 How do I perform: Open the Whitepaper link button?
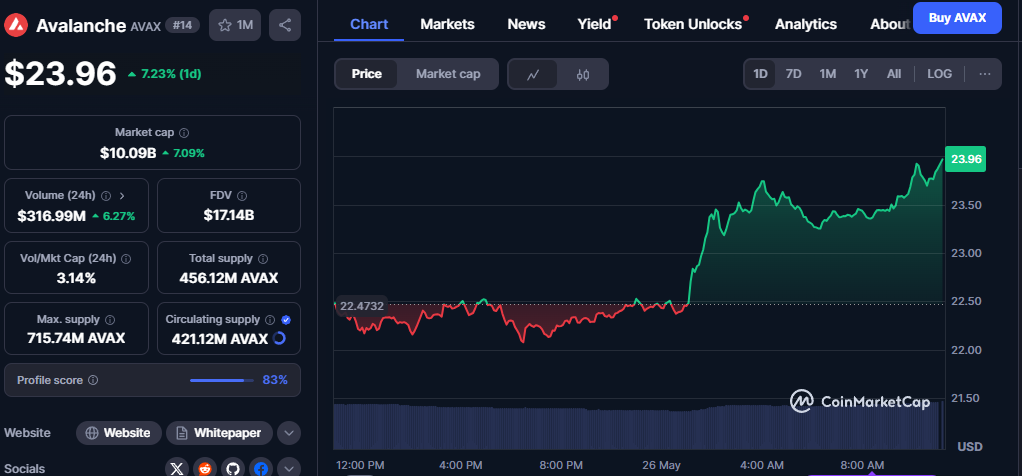pos(220,433)
